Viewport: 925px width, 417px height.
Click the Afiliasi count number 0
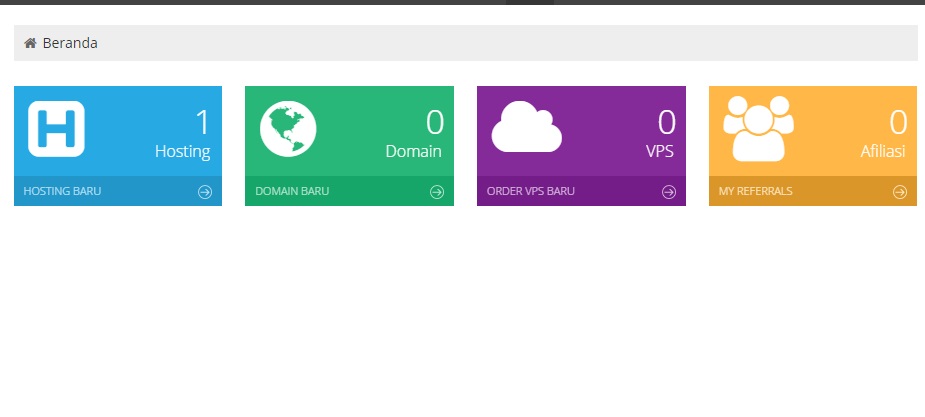(898, 123)
